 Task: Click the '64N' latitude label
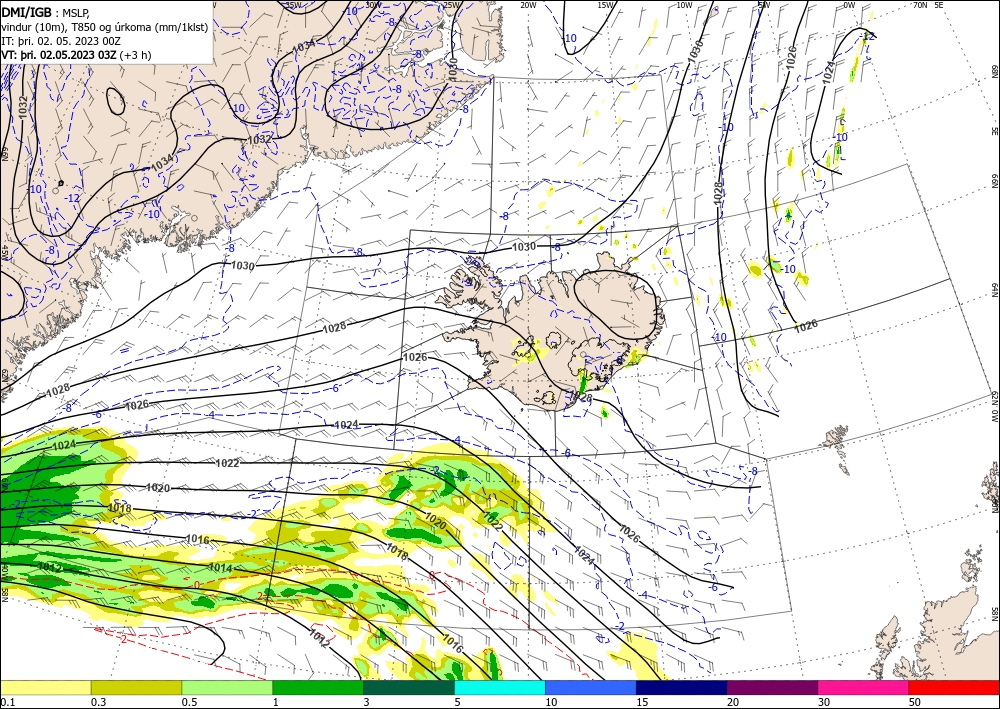click(x=995, y=290)
